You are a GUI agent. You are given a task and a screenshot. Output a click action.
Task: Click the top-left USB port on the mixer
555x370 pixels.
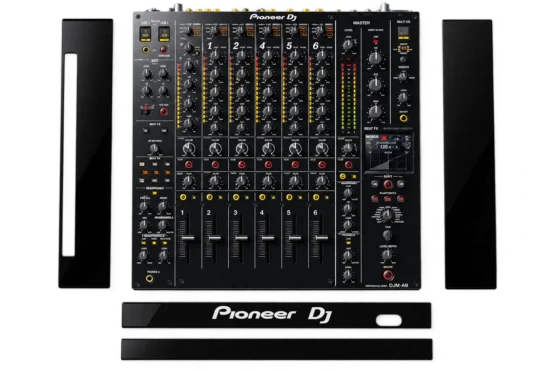click(145, 34)
